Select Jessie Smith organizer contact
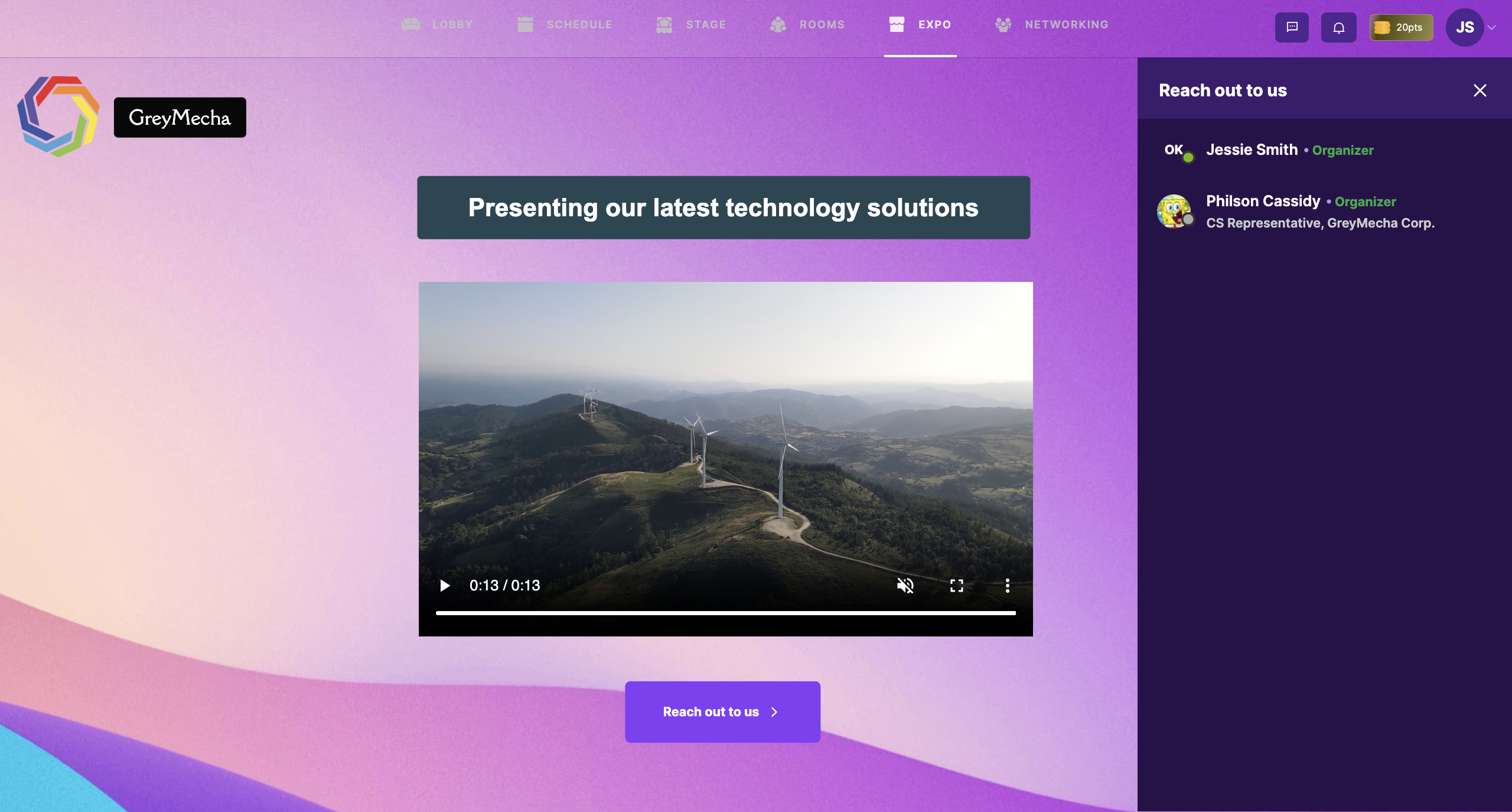1512x812 pixels. (x=1251, y=150)
